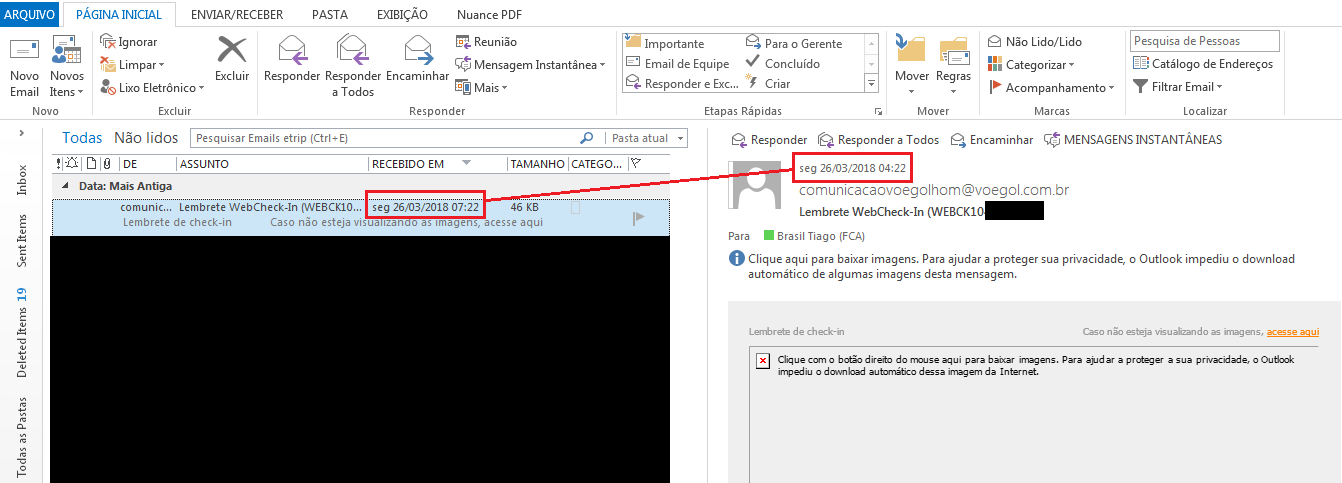Click reading pane Responder button
This screenshot has height=483, width=1342.
(769, 140)
